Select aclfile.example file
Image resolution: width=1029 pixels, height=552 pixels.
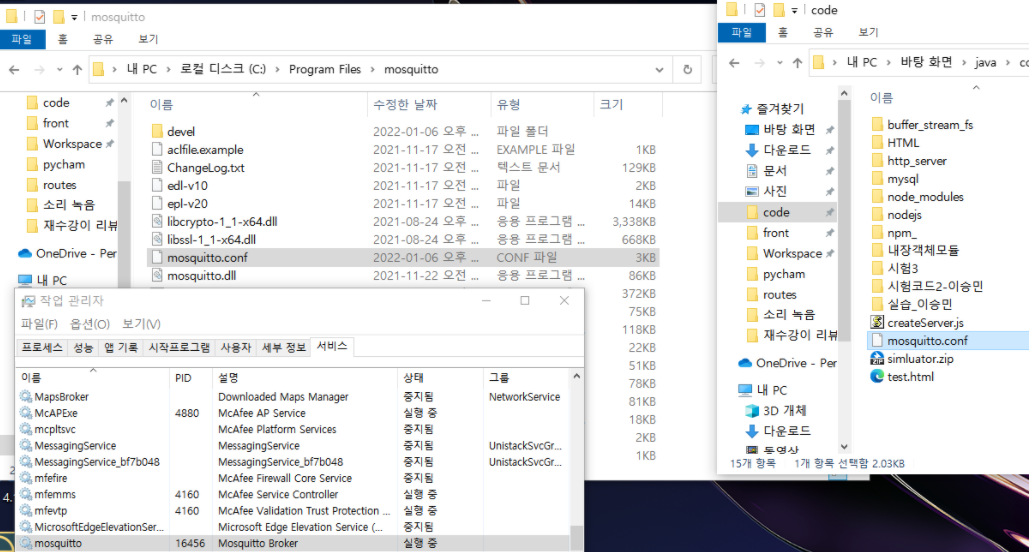click(x=205, y=150)
